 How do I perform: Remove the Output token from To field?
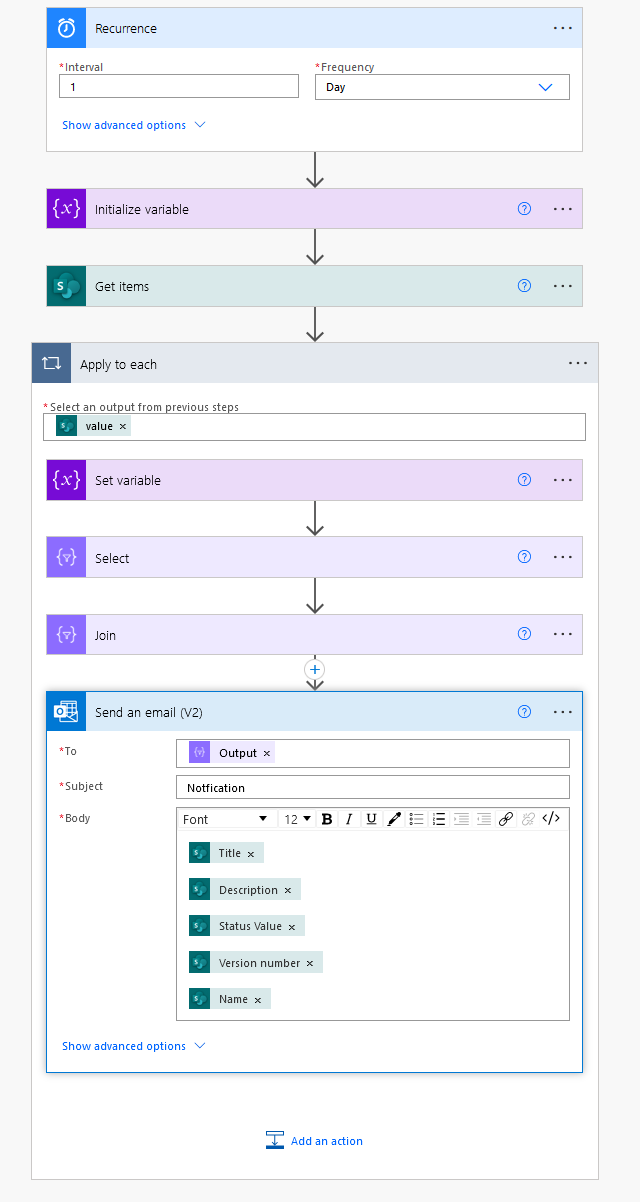(x=267, y=753)
